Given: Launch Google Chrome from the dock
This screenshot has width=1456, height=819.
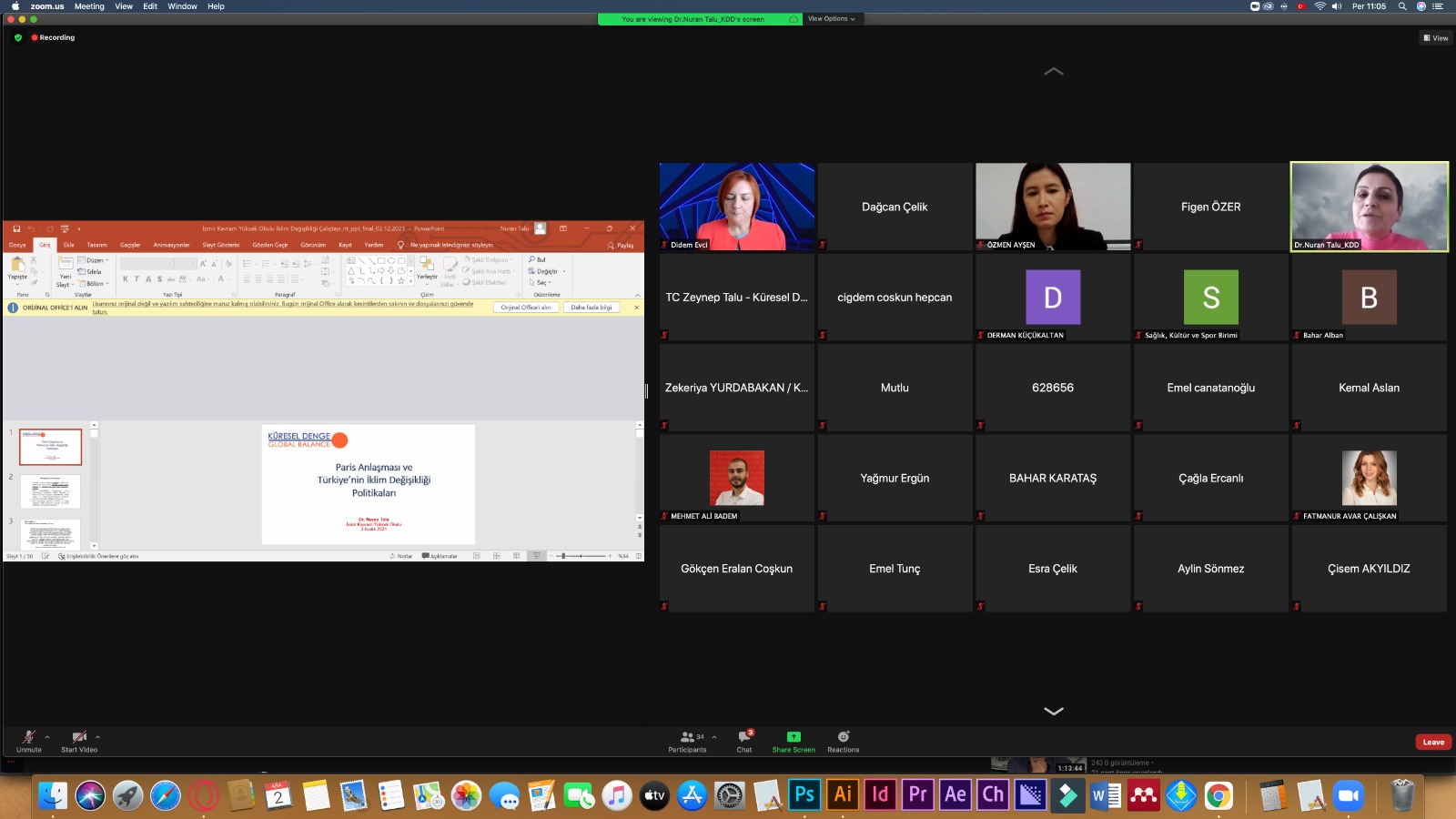Looking at the screenshot, I should coord(1218,796).
